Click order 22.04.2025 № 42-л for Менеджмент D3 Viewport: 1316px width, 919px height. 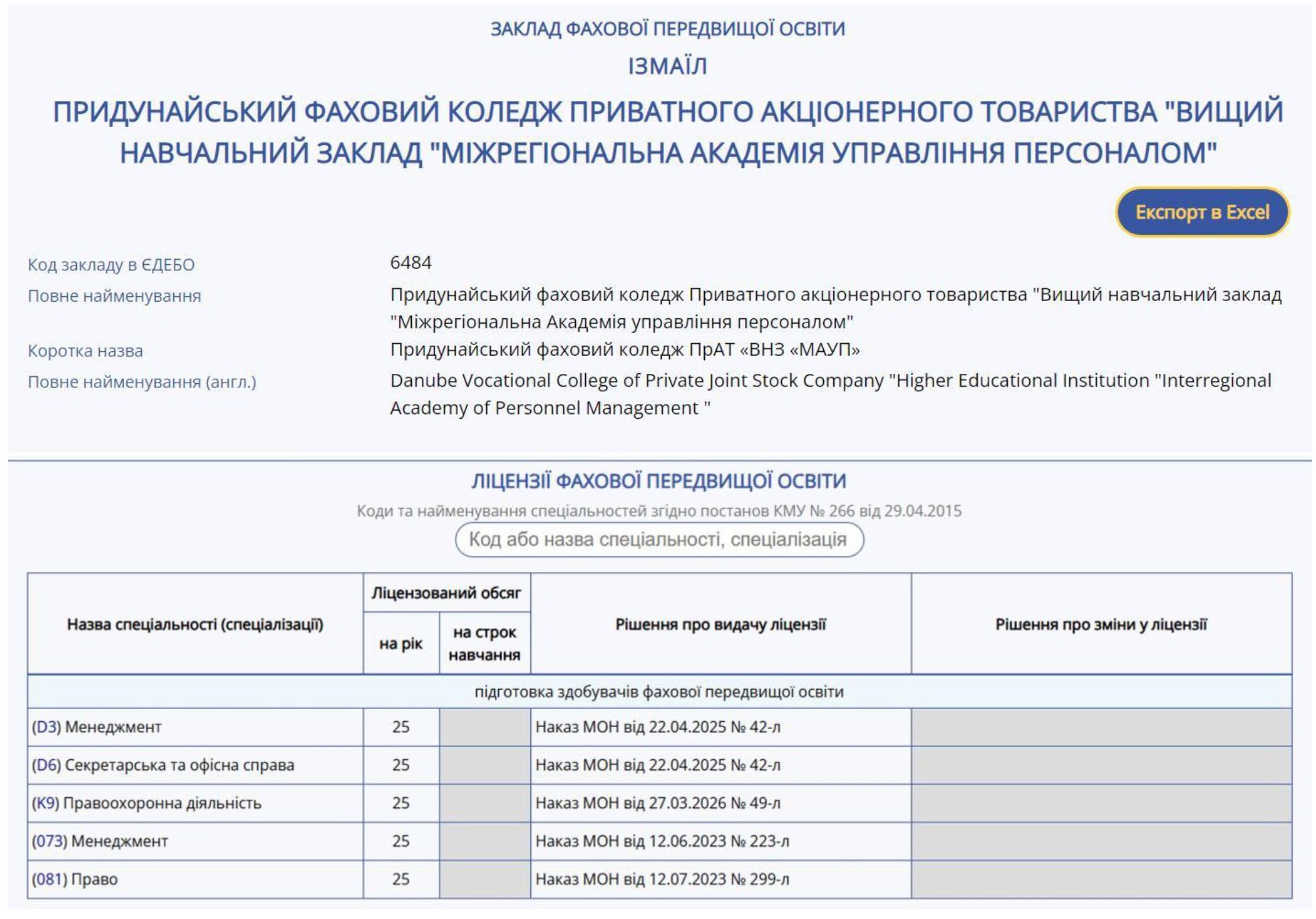[657, 727]
